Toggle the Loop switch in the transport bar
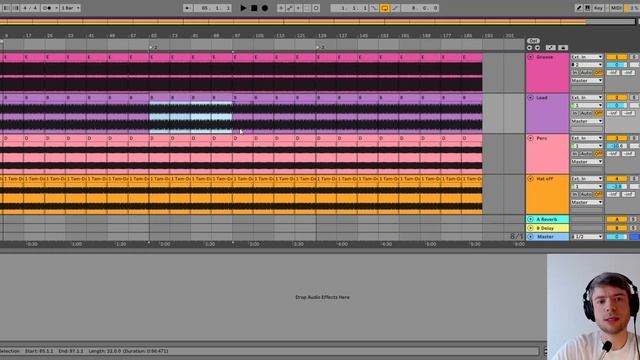The image size is (640, 360). point(384,8)
